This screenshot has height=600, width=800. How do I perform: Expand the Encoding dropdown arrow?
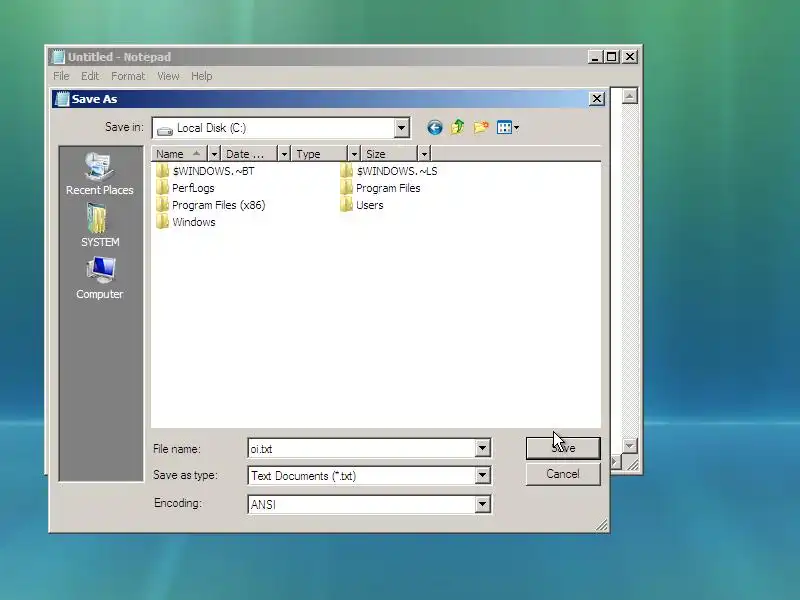482,505
